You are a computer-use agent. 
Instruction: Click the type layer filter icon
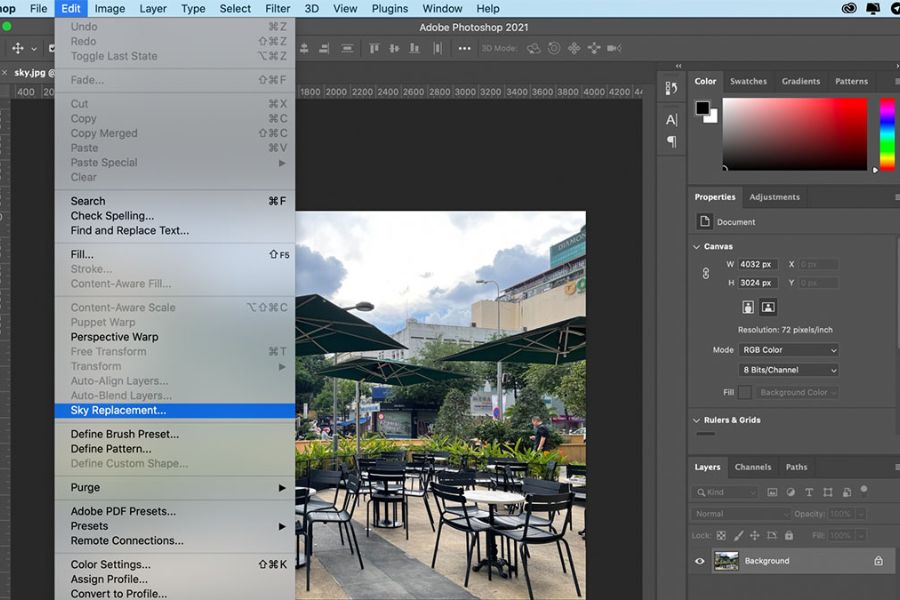809,492
